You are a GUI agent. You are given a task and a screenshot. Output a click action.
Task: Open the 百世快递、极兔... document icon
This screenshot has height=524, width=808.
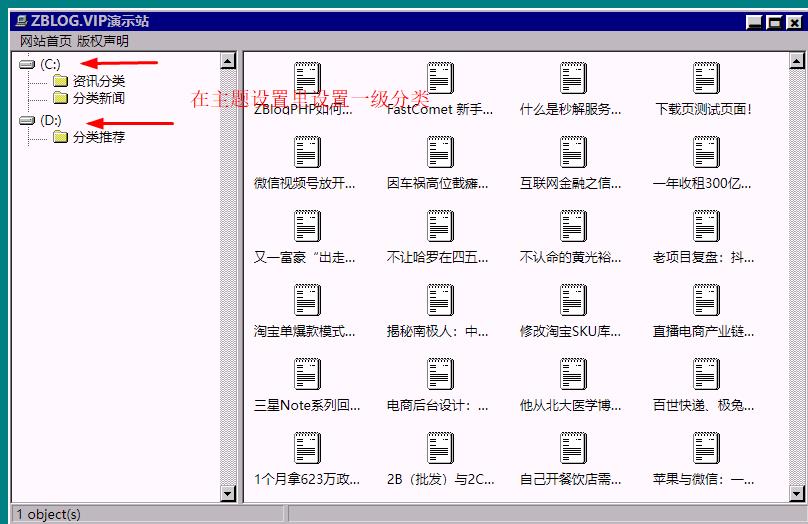click(x=706, y=374)
